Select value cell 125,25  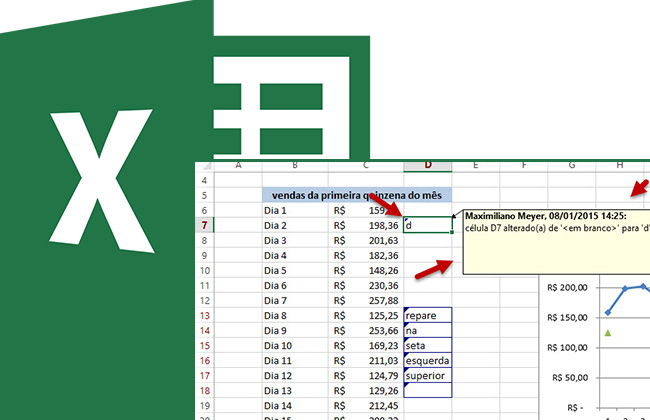pyautogui.click(x=366, y=316)
